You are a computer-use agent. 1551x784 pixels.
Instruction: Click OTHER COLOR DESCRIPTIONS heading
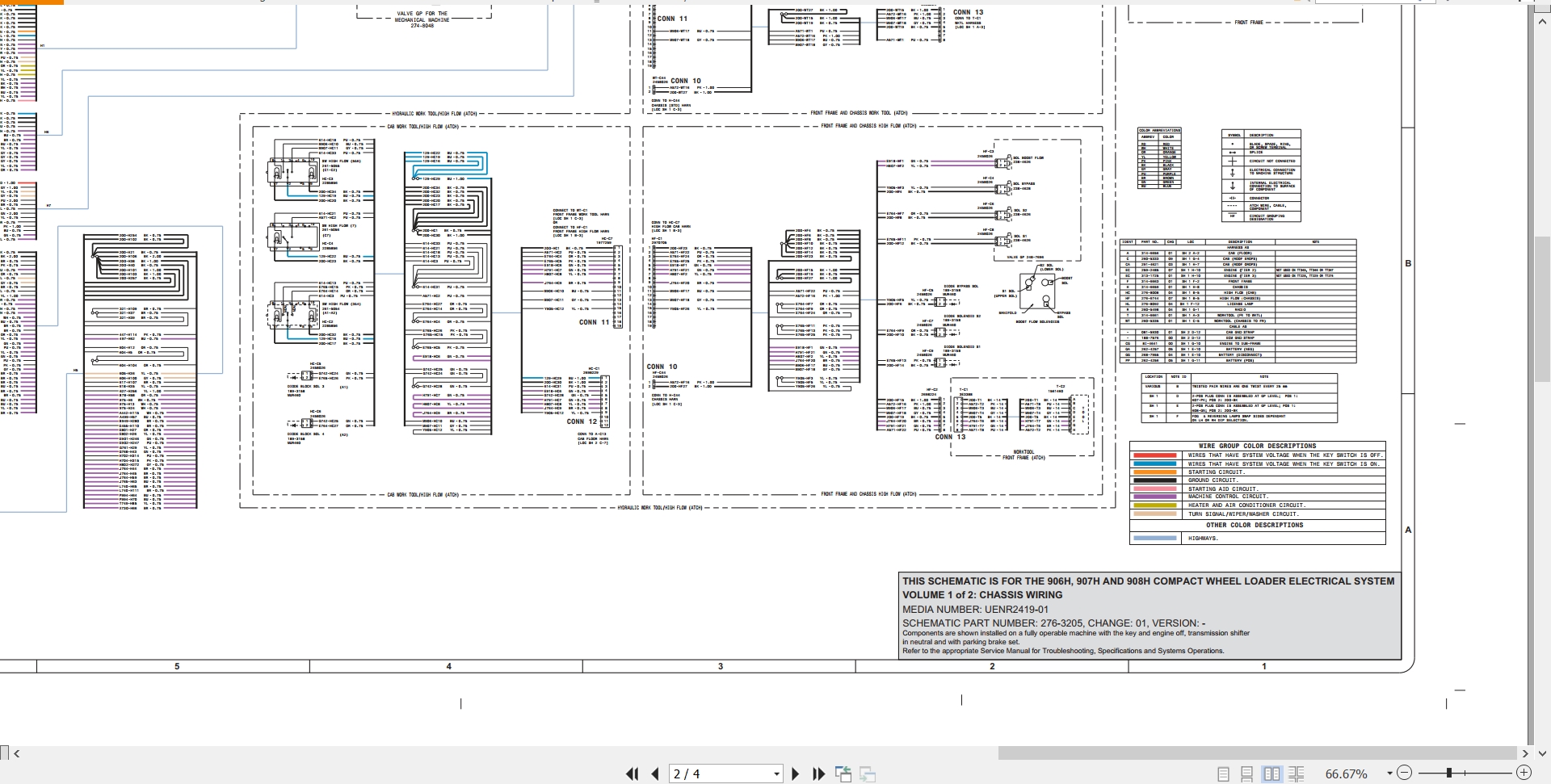point(1256,525)
